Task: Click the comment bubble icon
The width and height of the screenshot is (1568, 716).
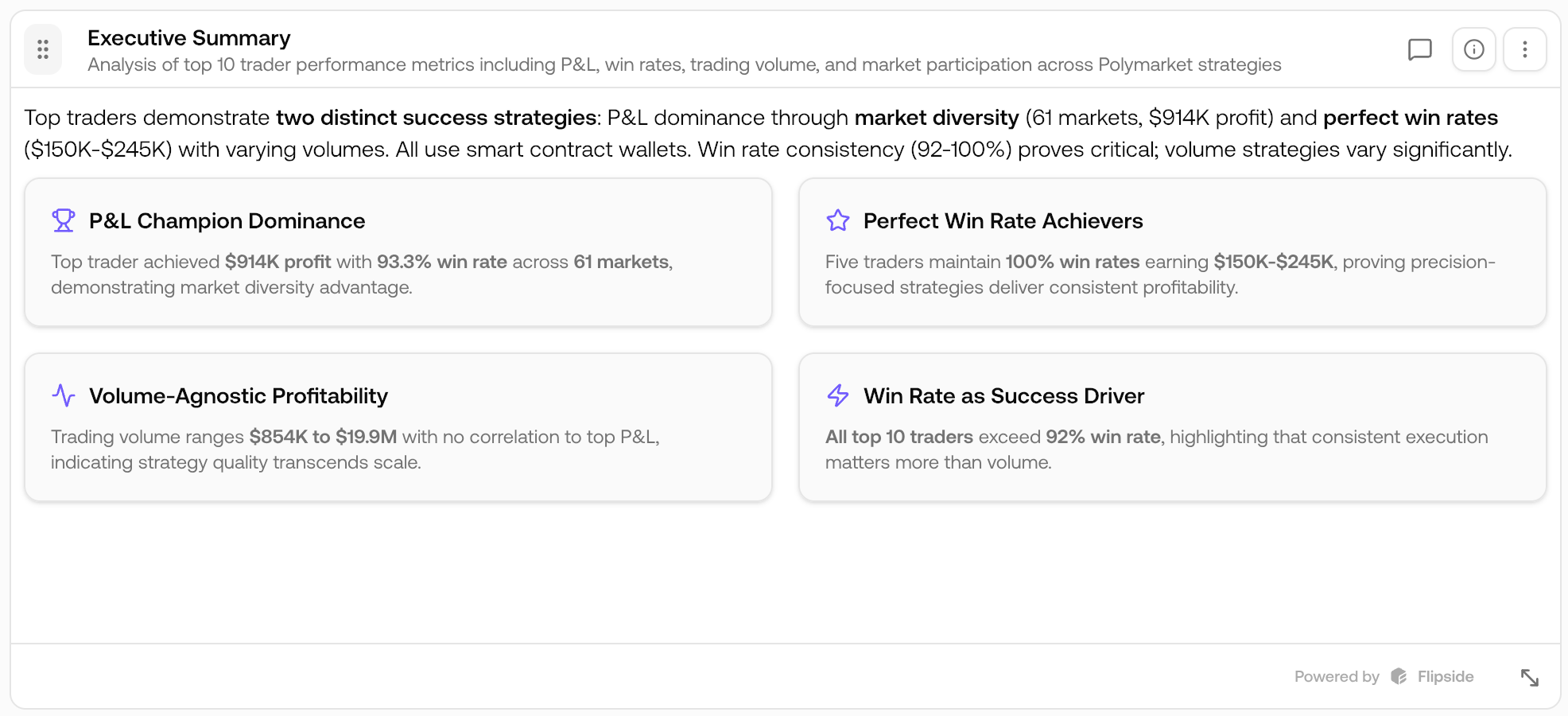Action: pos(1420,49)
